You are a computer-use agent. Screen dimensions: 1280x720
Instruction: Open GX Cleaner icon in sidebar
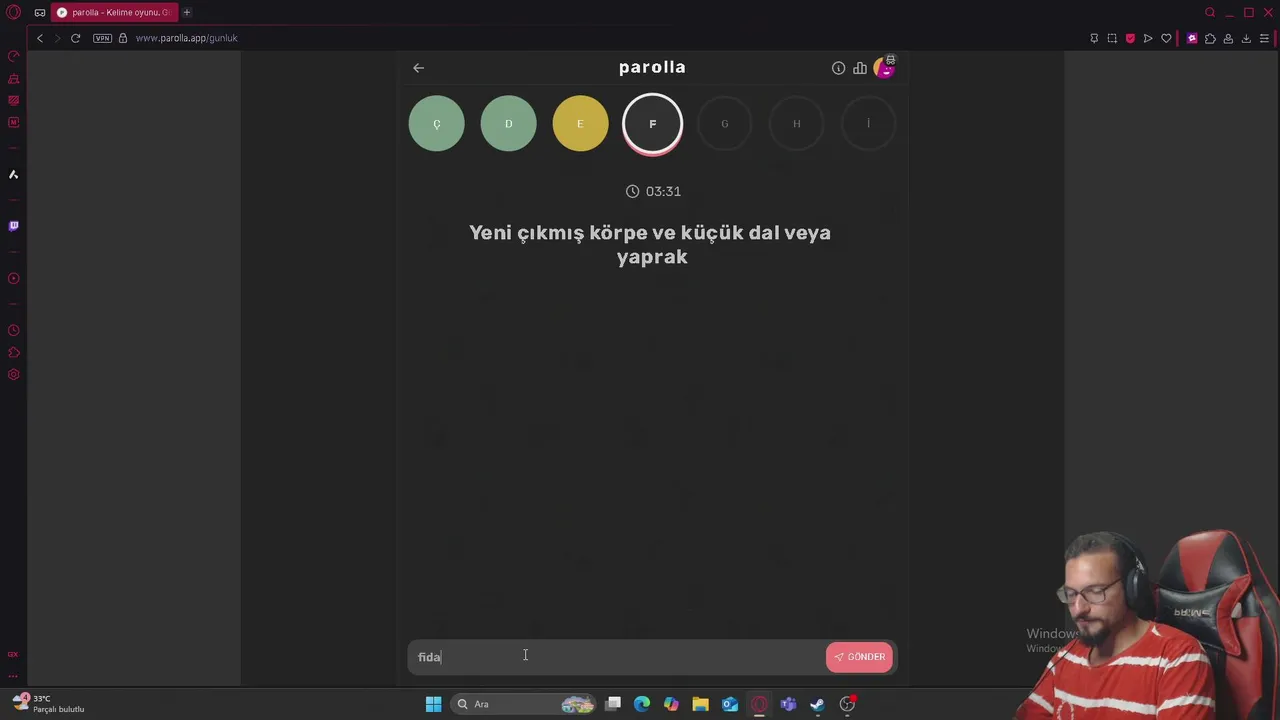[13, 78]
